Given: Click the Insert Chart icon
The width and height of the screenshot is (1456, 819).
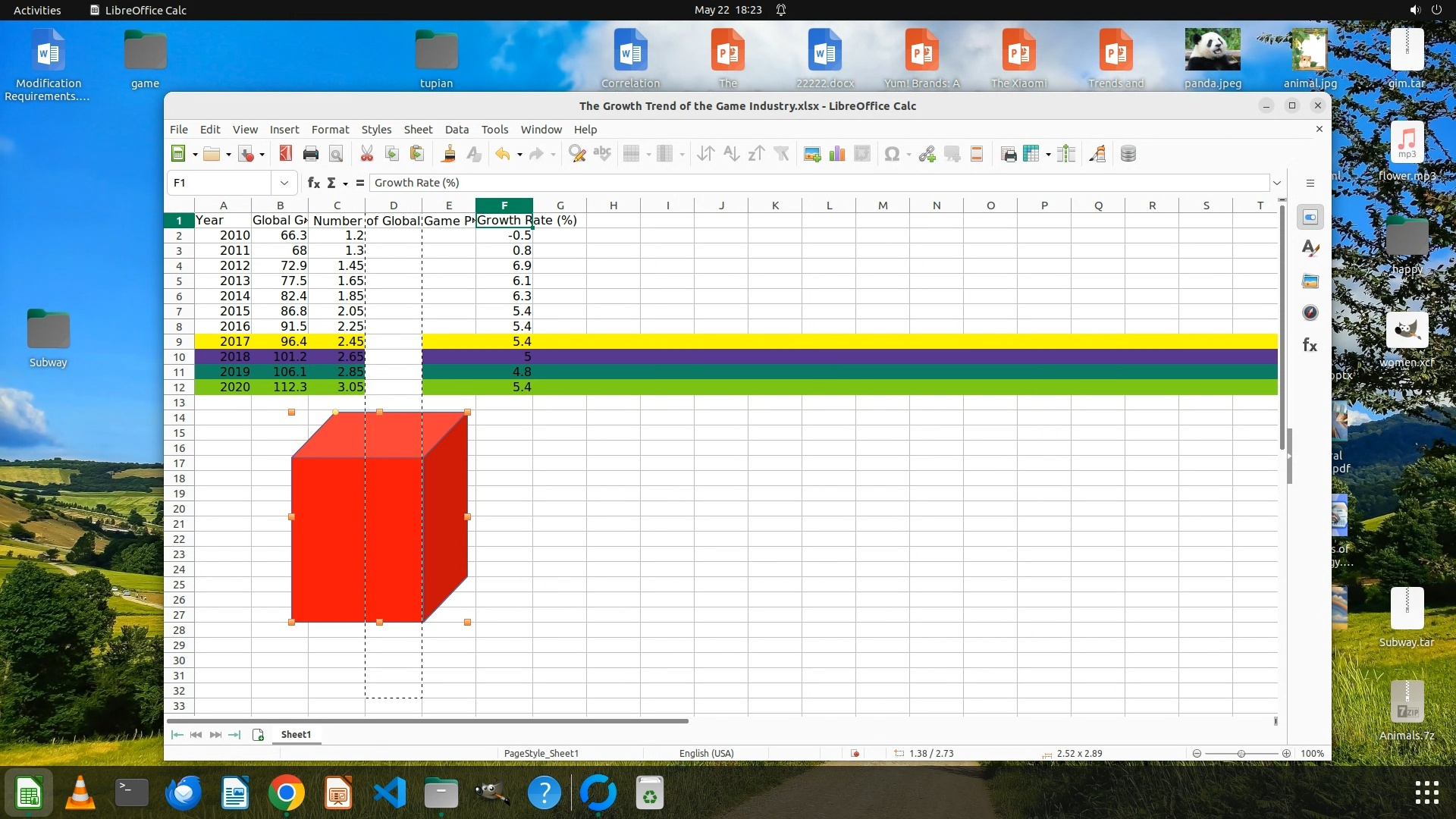Looking at the screenshot, I should (x=837, y=154).
